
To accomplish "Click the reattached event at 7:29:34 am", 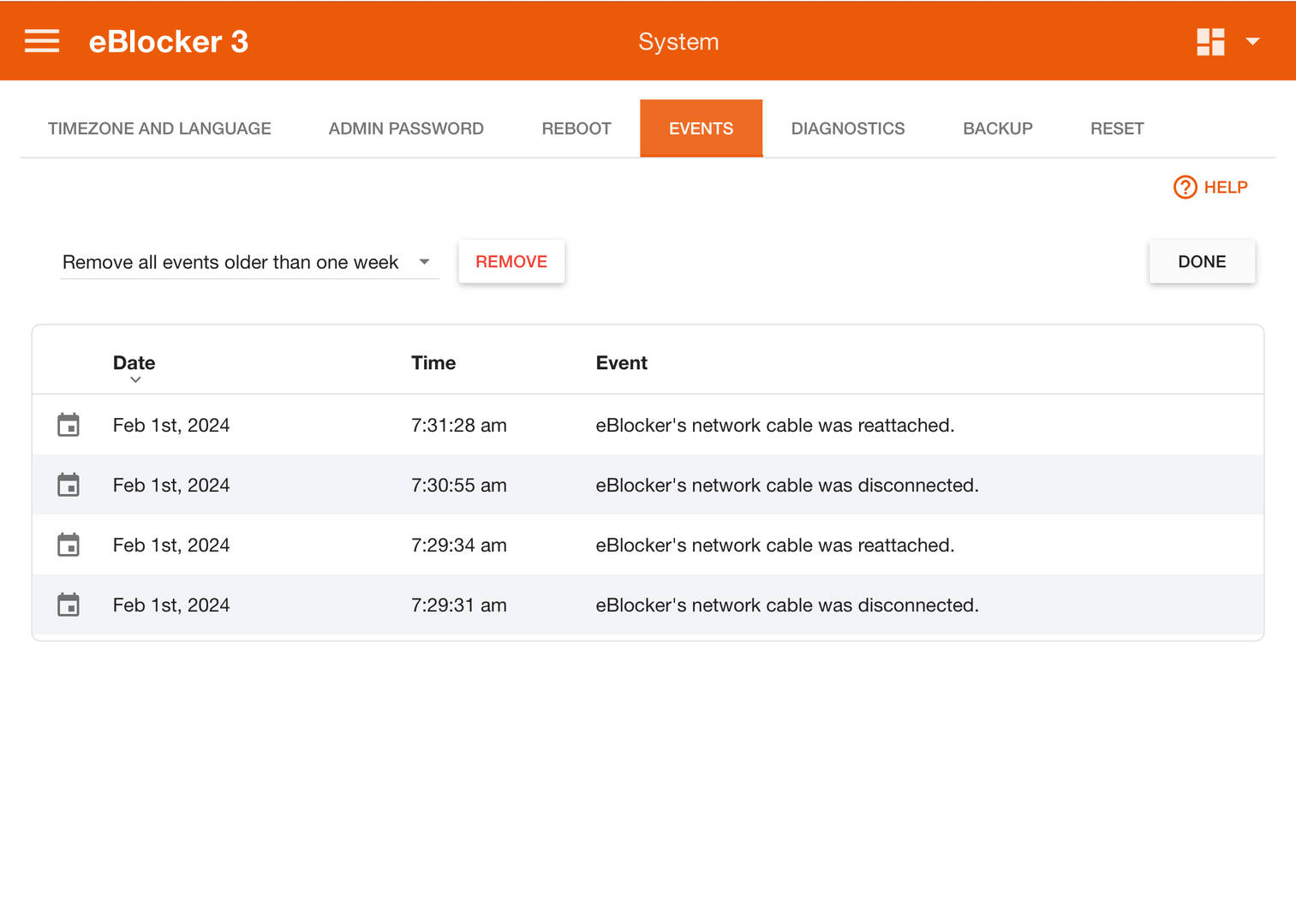I will pyautogui.click(x=775, y=545).
